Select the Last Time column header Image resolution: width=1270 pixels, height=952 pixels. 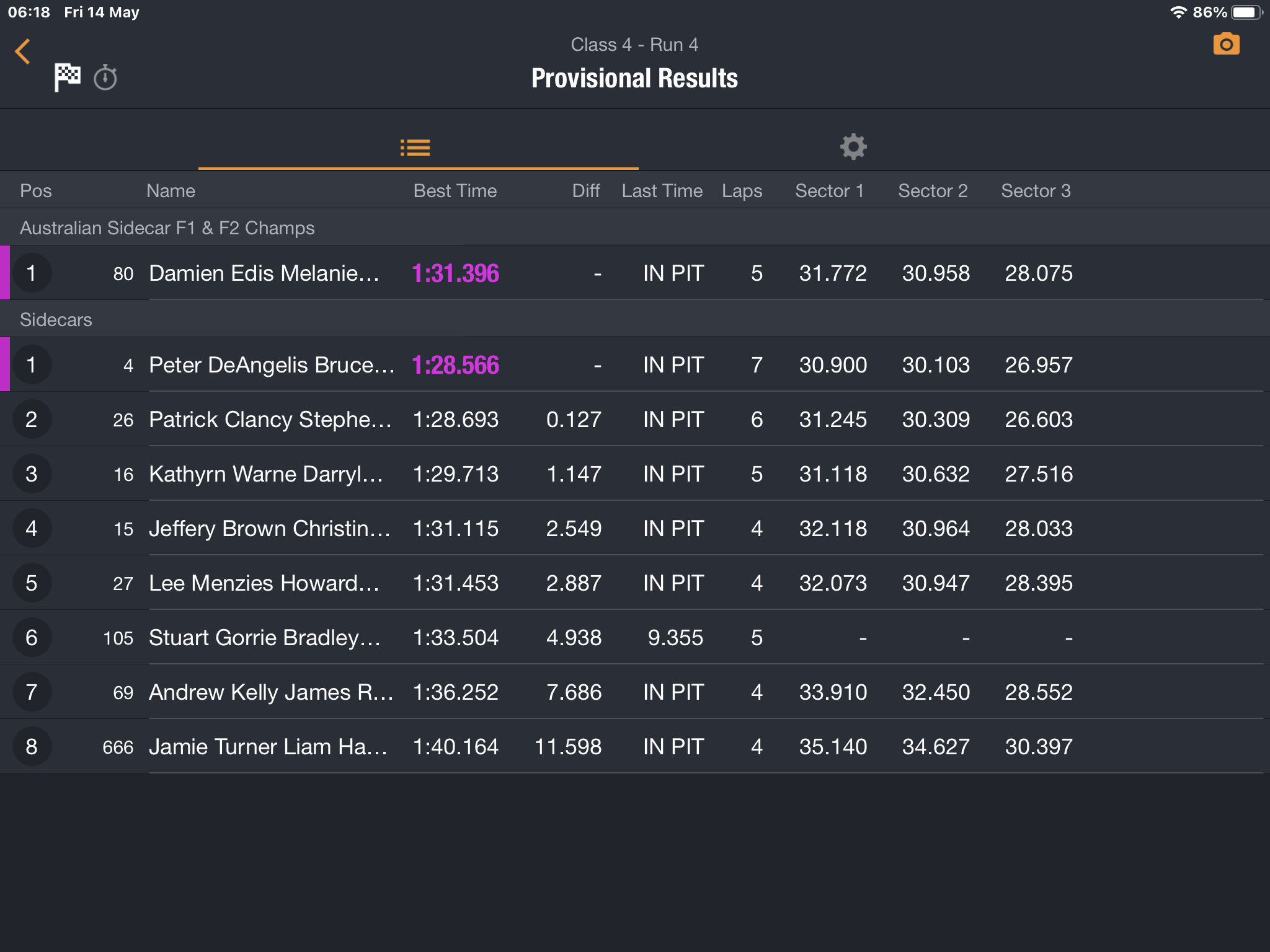662,191
